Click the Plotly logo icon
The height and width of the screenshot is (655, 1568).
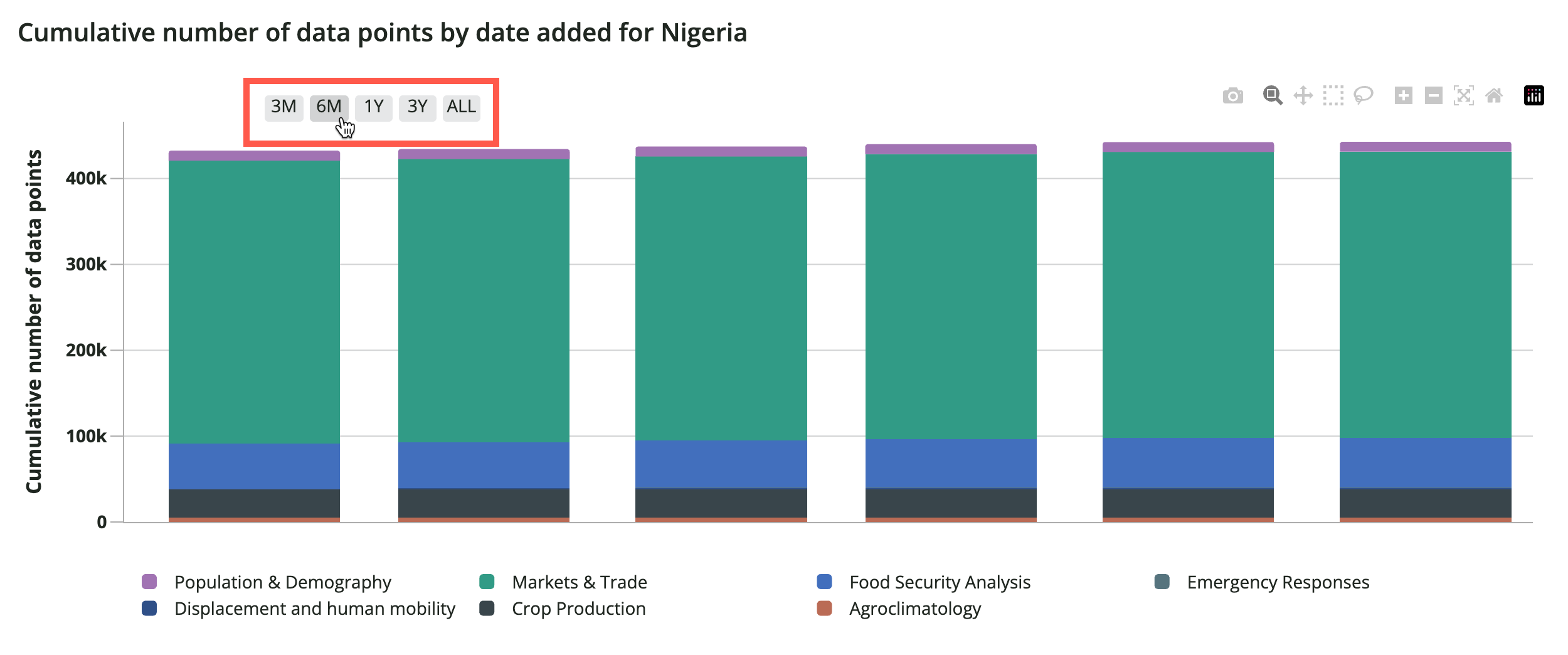(x=1534, y=95)
